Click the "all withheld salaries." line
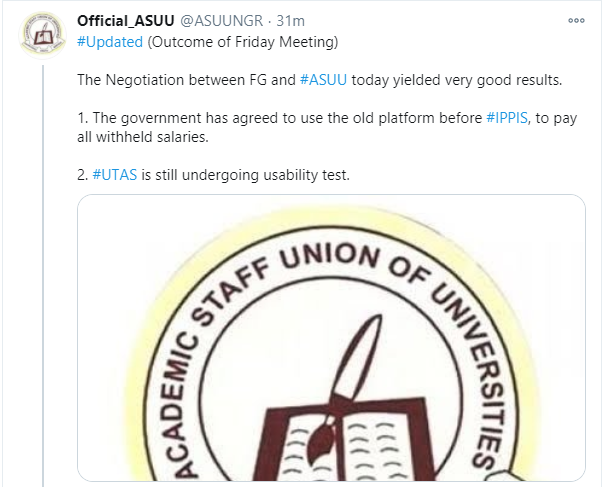607x487 pixels. click(143, 136)
